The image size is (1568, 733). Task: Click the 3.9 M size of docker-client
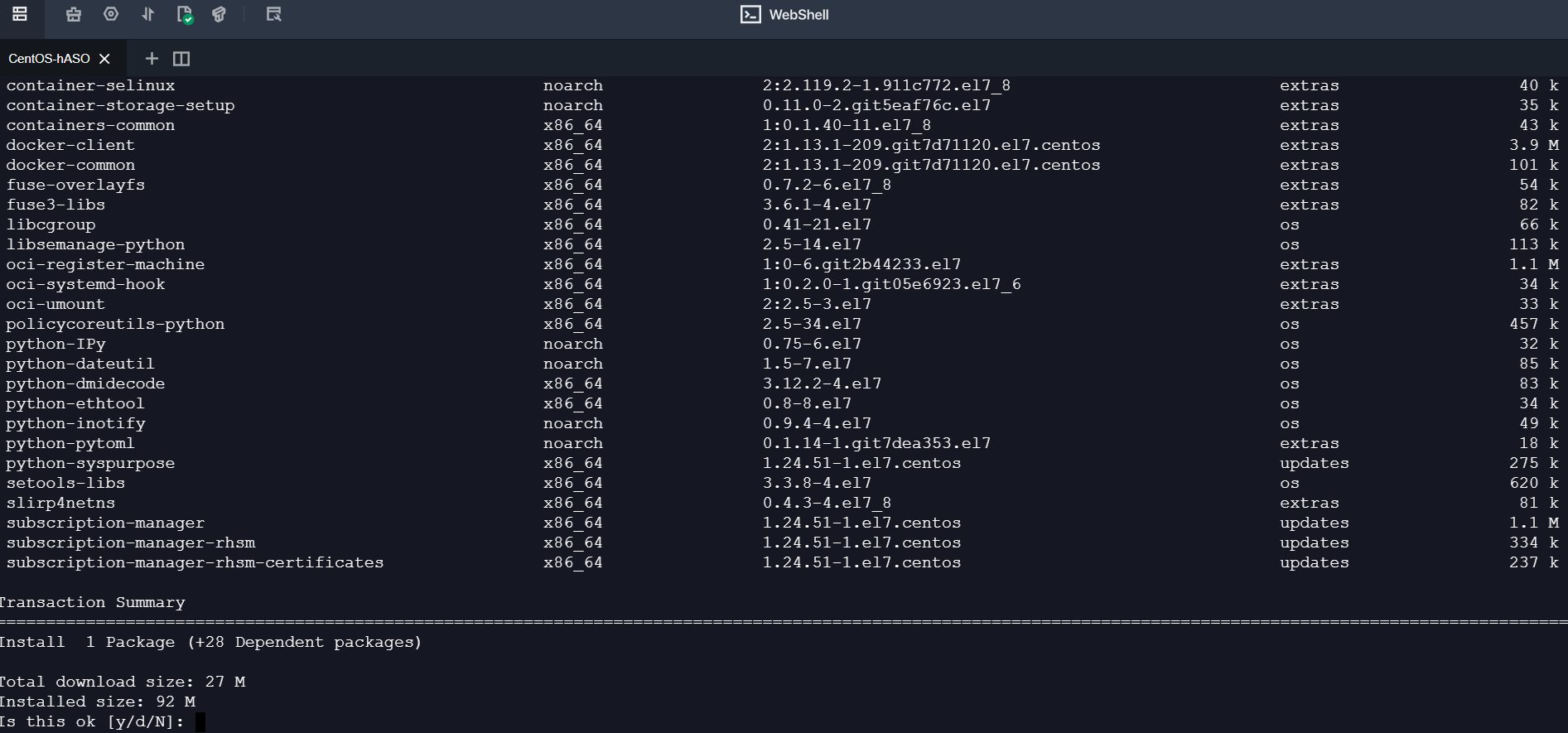(1534, 145)
